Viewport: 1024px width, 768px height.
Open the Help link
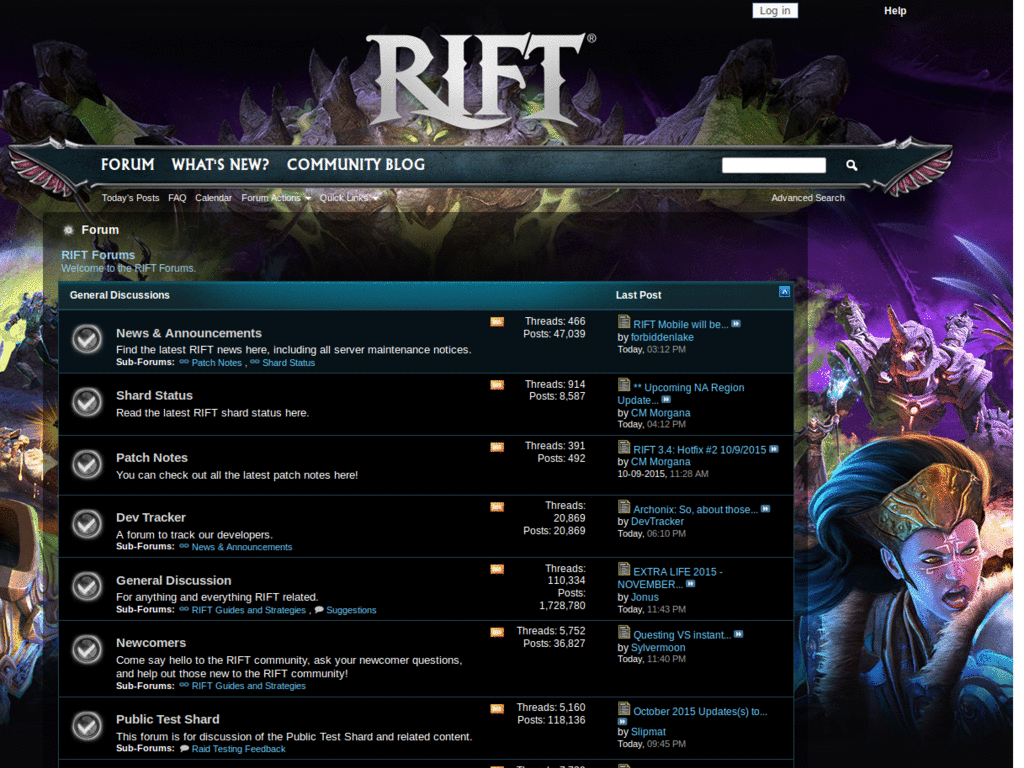(x=895, y=10)
